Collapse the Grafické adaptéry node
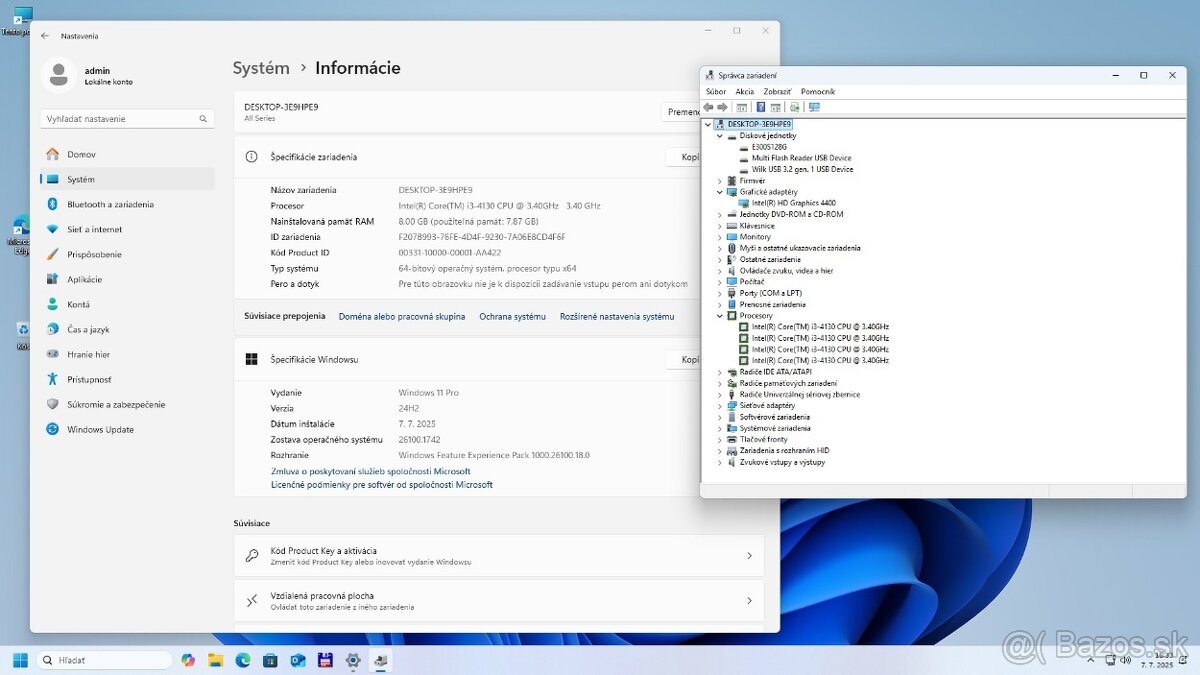The width and height of the screenshot is (1200, 675). click(718, 191)
